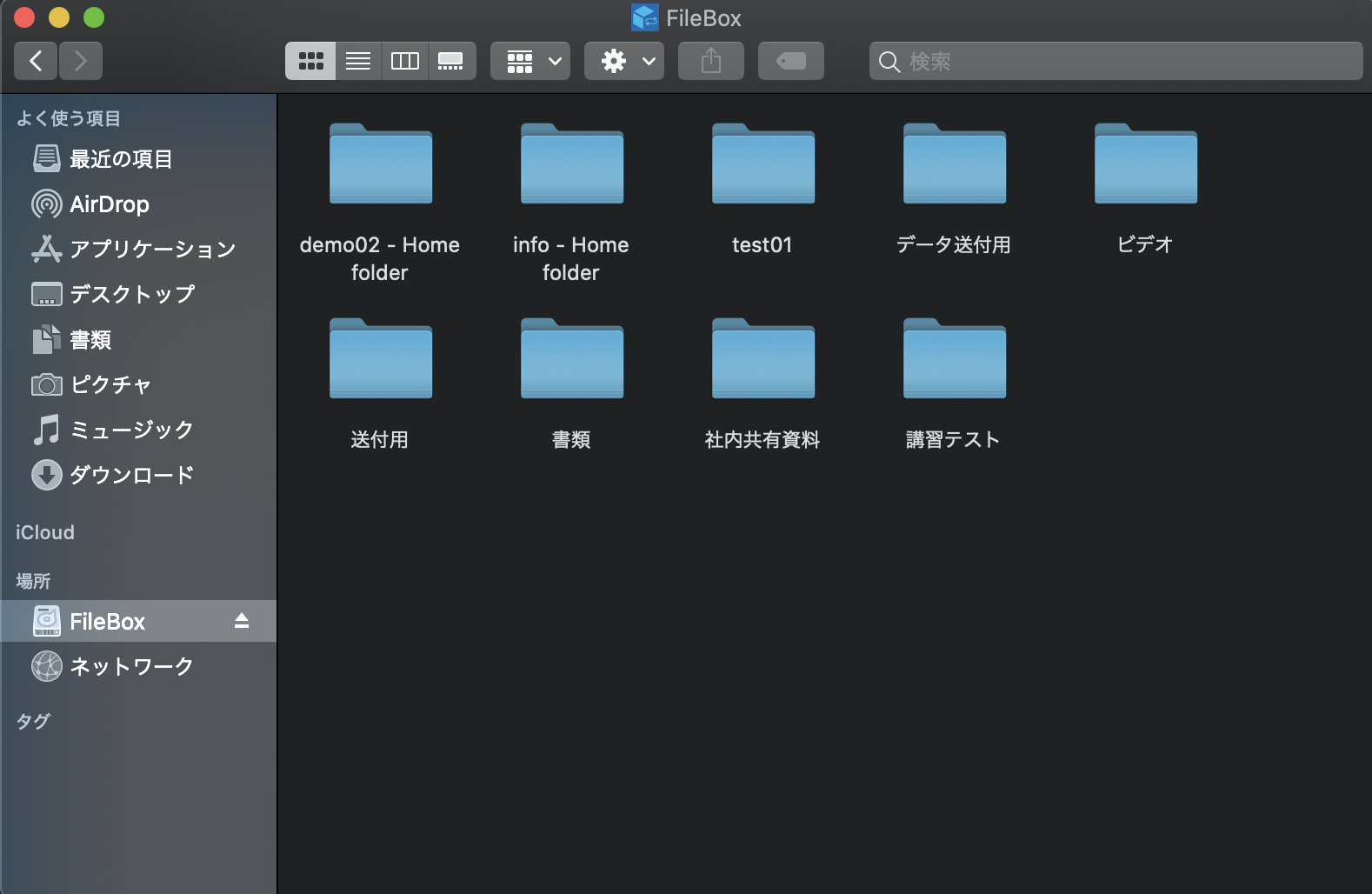Go forward to the next folder
The height and width of the screenshot is (894, 1372).
(x=81, y=61)
